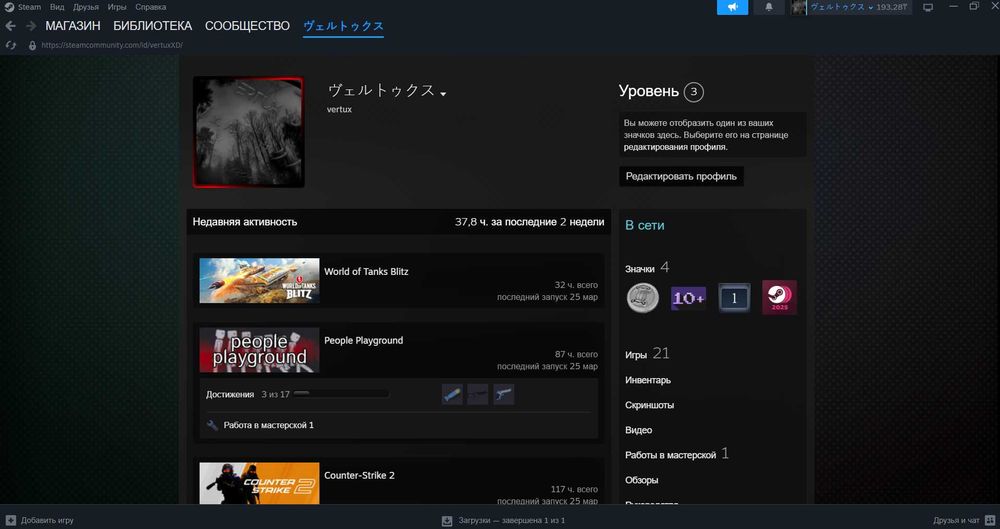The image size is (1000, 529).
Task: Click the level 3 badge circle
Action: tap(693, 92)
